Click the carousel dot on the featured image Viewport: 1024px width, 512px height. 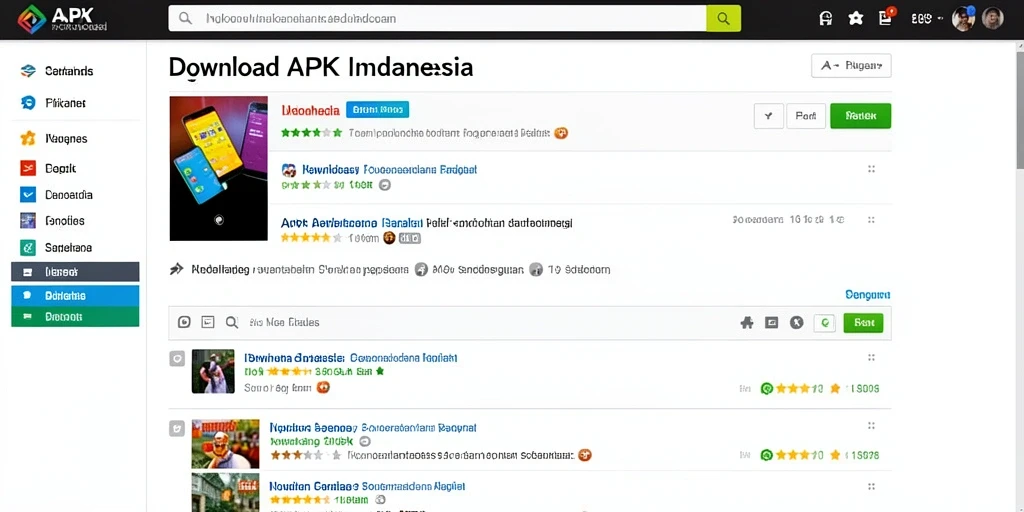click(219, 220)
